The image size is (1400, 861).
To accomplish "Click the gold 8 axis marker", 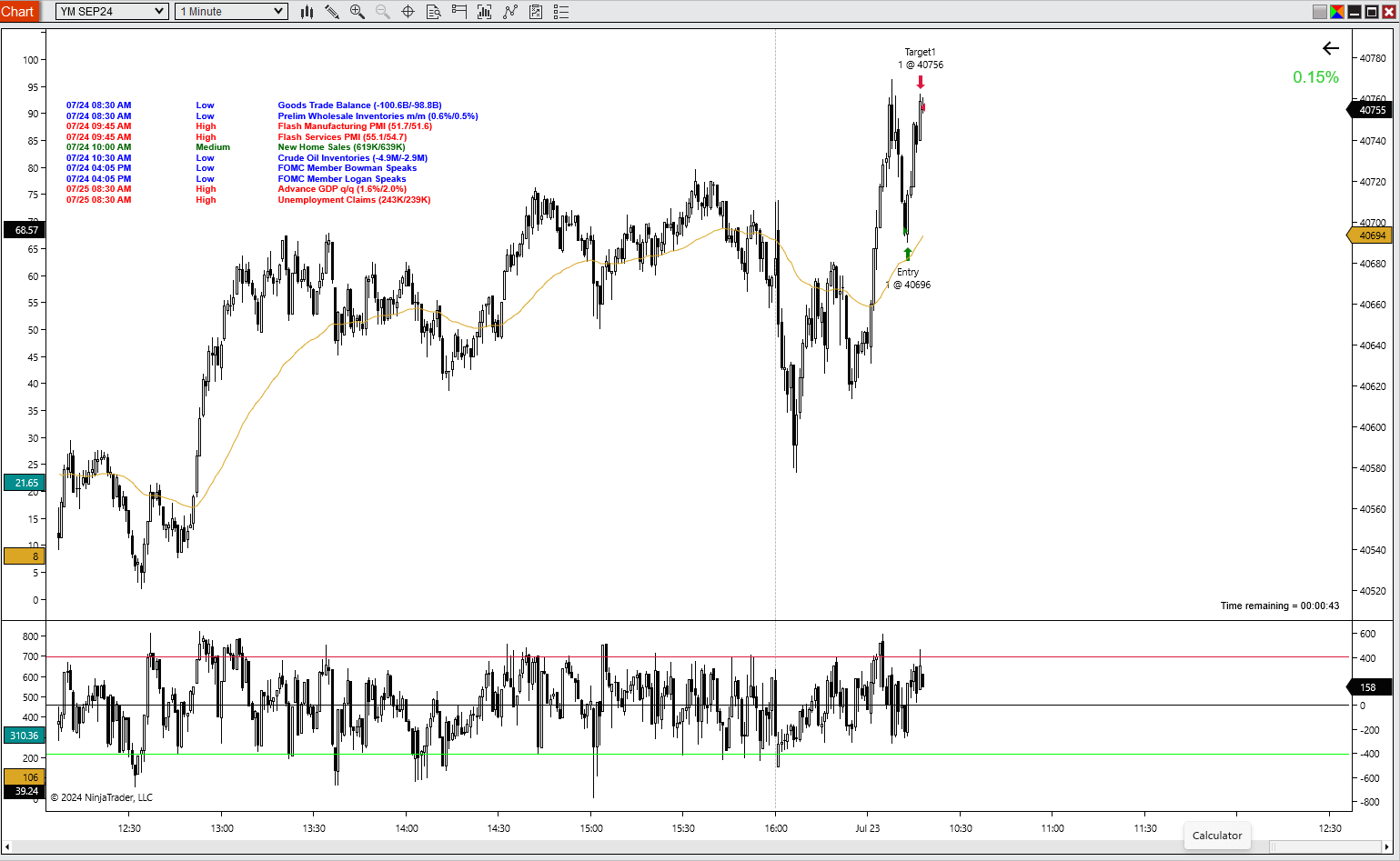I will tap(24, 556).
